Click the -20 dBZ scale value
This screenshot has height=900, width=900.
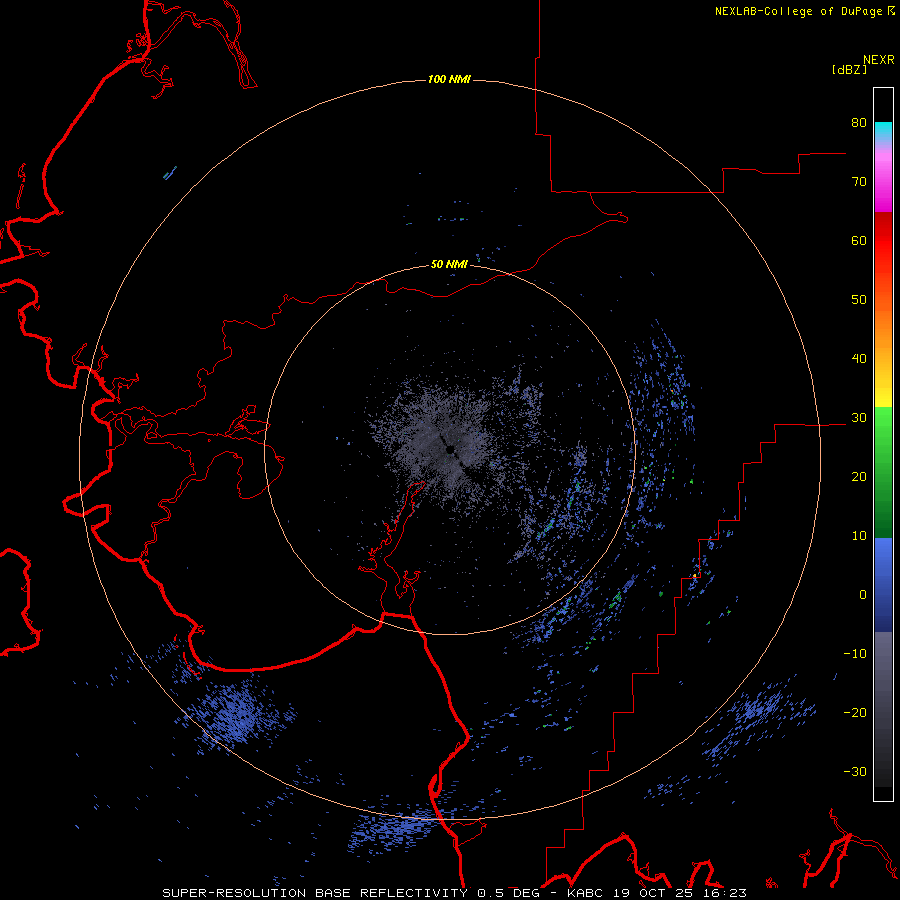[x=855, y=713]
